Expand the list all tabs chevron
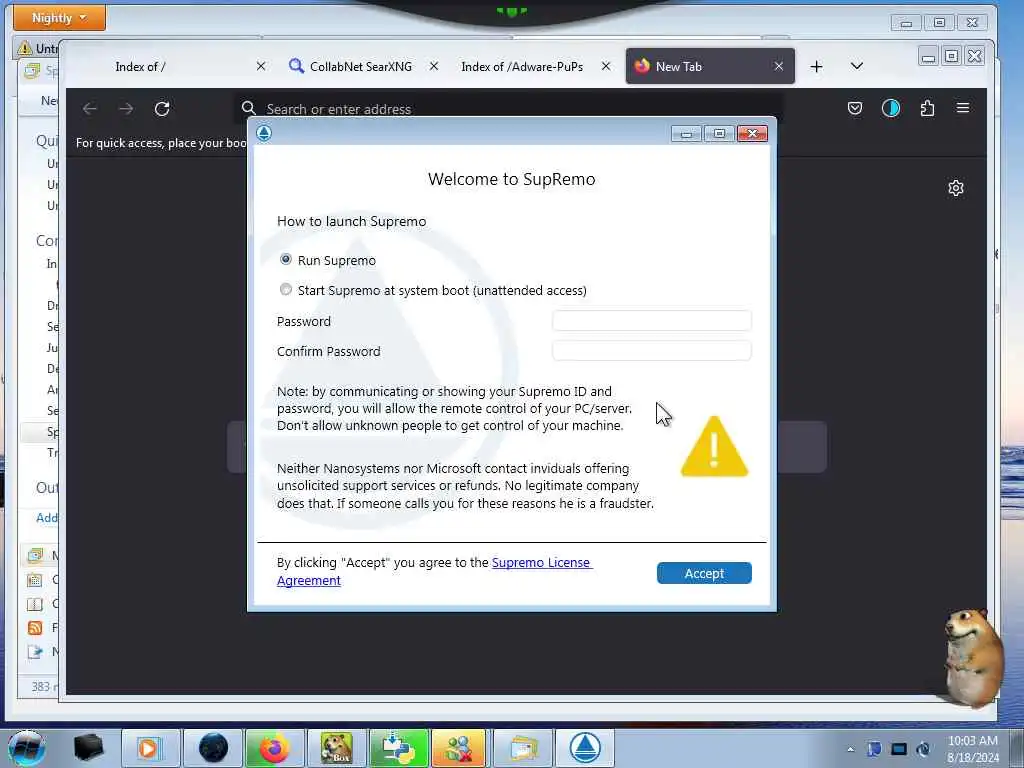The width and height of the screenshot is (1024, 768). pos(857,66)
